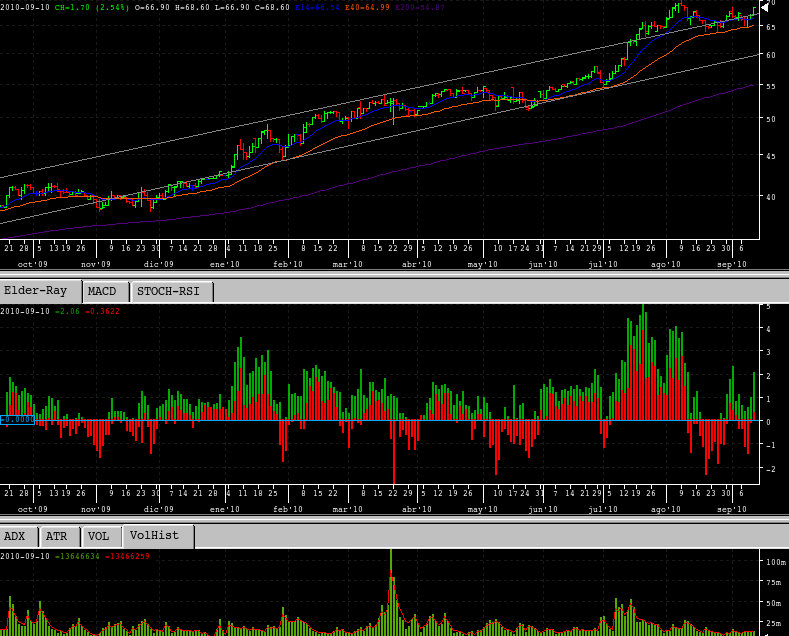Click the jul'10 month label under the Elder-Ray chart

click(x=603, y=509)
